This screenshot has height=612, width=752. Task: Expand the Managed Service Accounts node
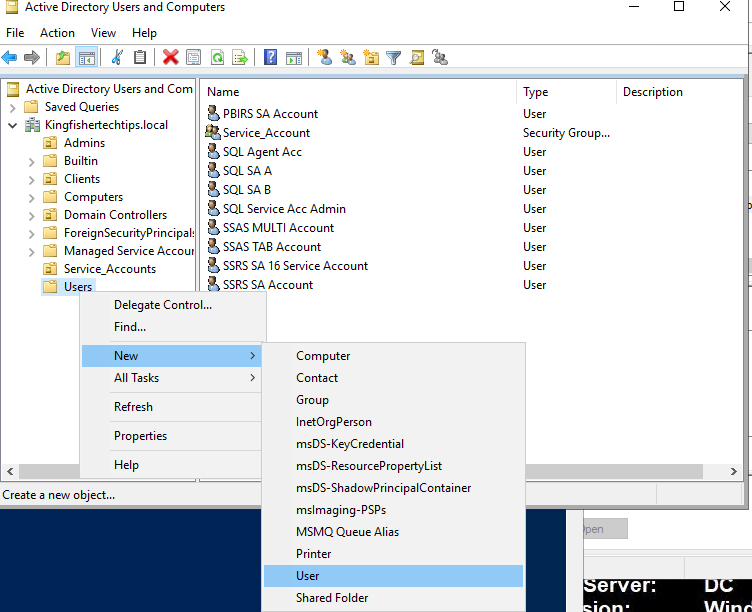[32, 252]
